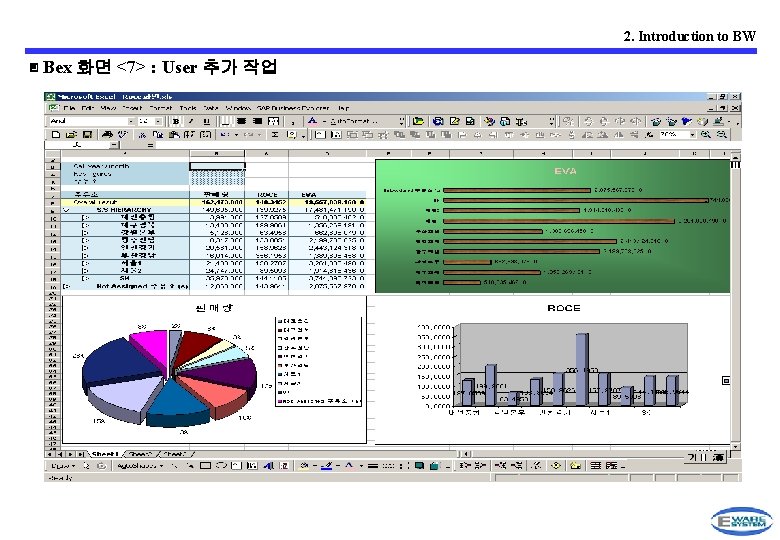
Task: Run the Spelling check icon
Action: pyautogui.click(x=122, y=135)
